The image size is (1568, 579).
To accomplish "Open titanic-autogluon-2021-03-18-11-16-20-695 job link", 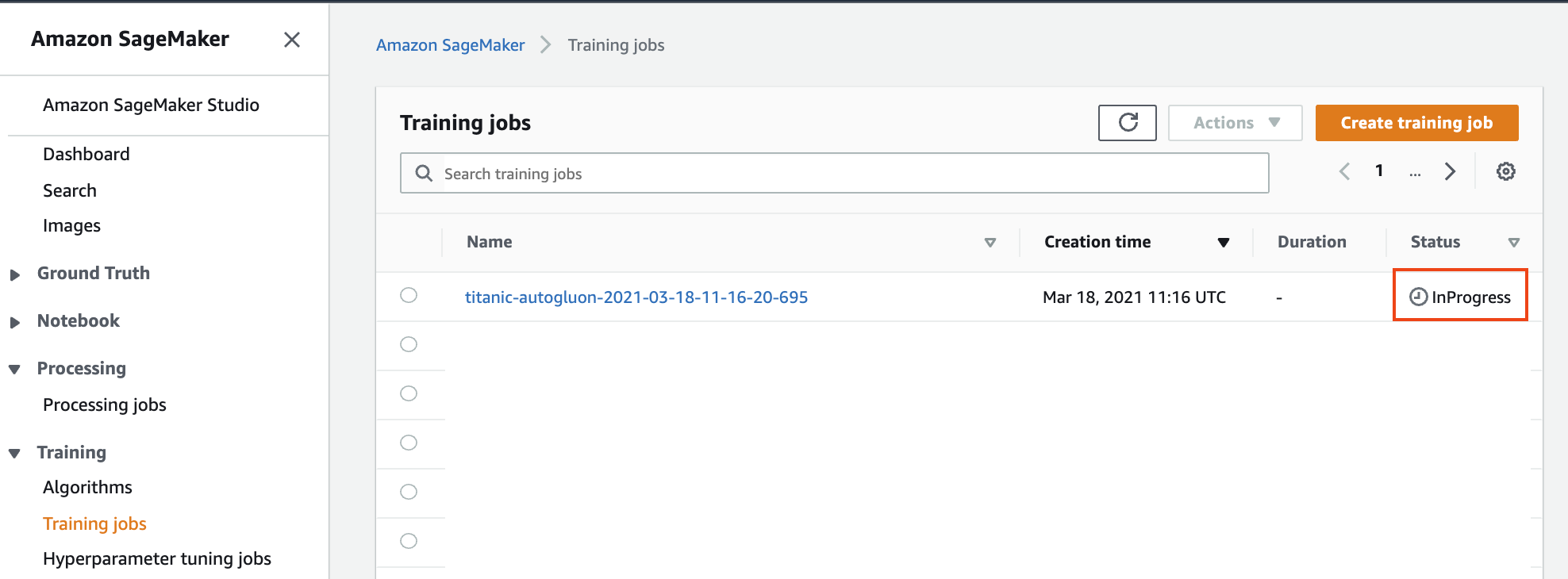I will click(636, 297).
